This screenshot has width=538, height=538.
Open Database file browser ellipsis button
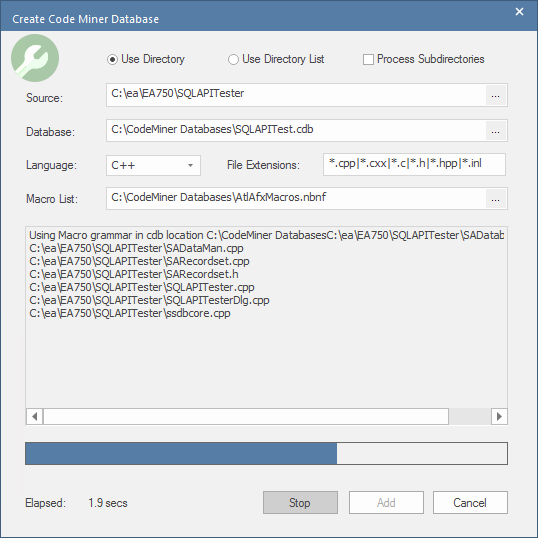(x=495, y=131)
